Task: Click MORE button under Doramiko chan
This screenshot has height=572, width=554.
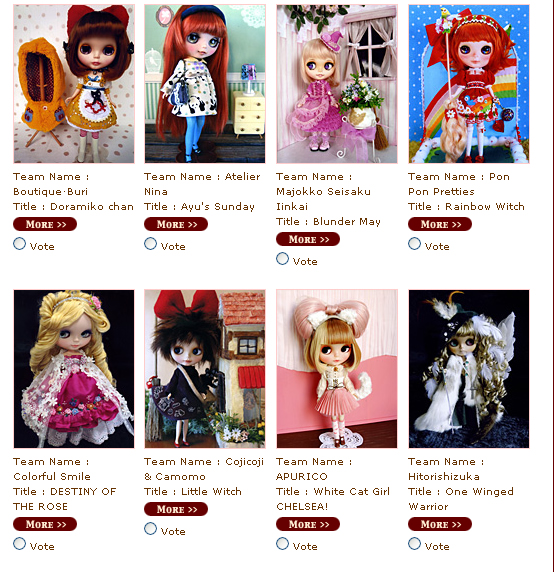Action: [x=45, y=224]
